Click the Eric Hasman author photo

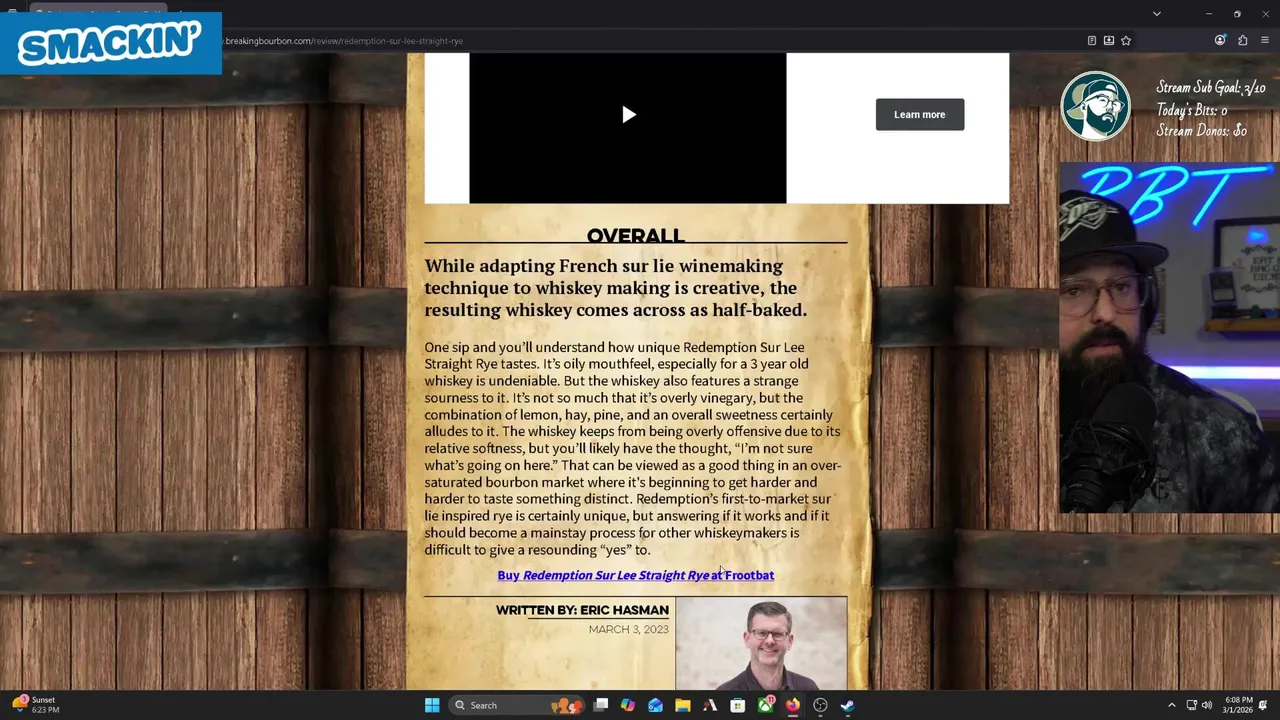click(761, 644)
